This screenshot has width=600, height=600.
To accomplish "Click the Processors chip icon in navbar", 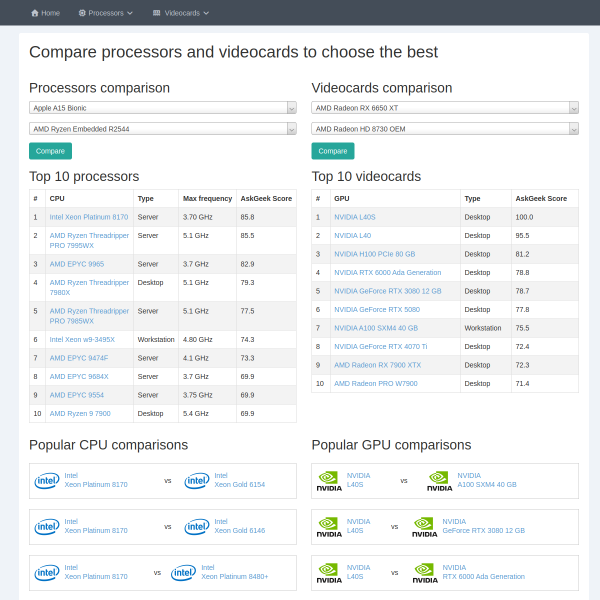I will (82, 13).
